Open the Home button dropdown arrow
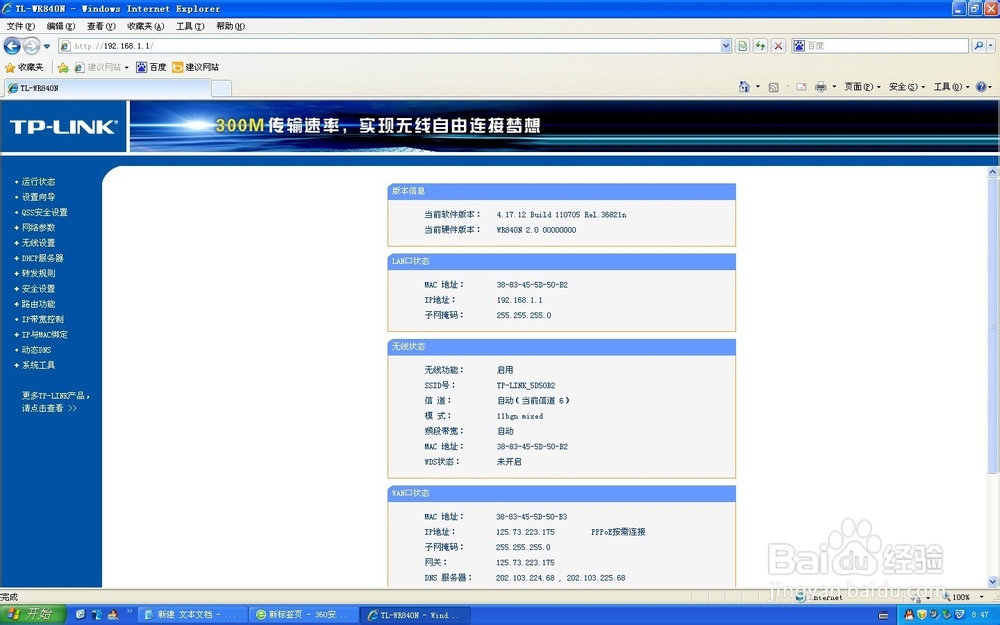Screen dimensions: 1000x625 (758, 87)
